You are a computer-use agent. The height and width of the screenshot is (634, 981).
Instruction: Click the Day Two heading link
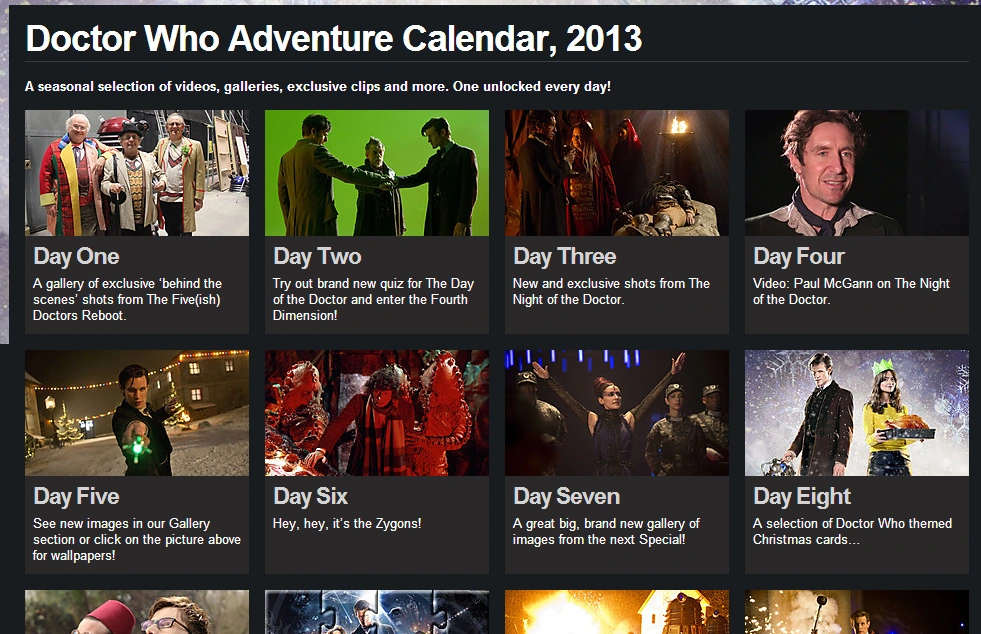pos(317,257)
